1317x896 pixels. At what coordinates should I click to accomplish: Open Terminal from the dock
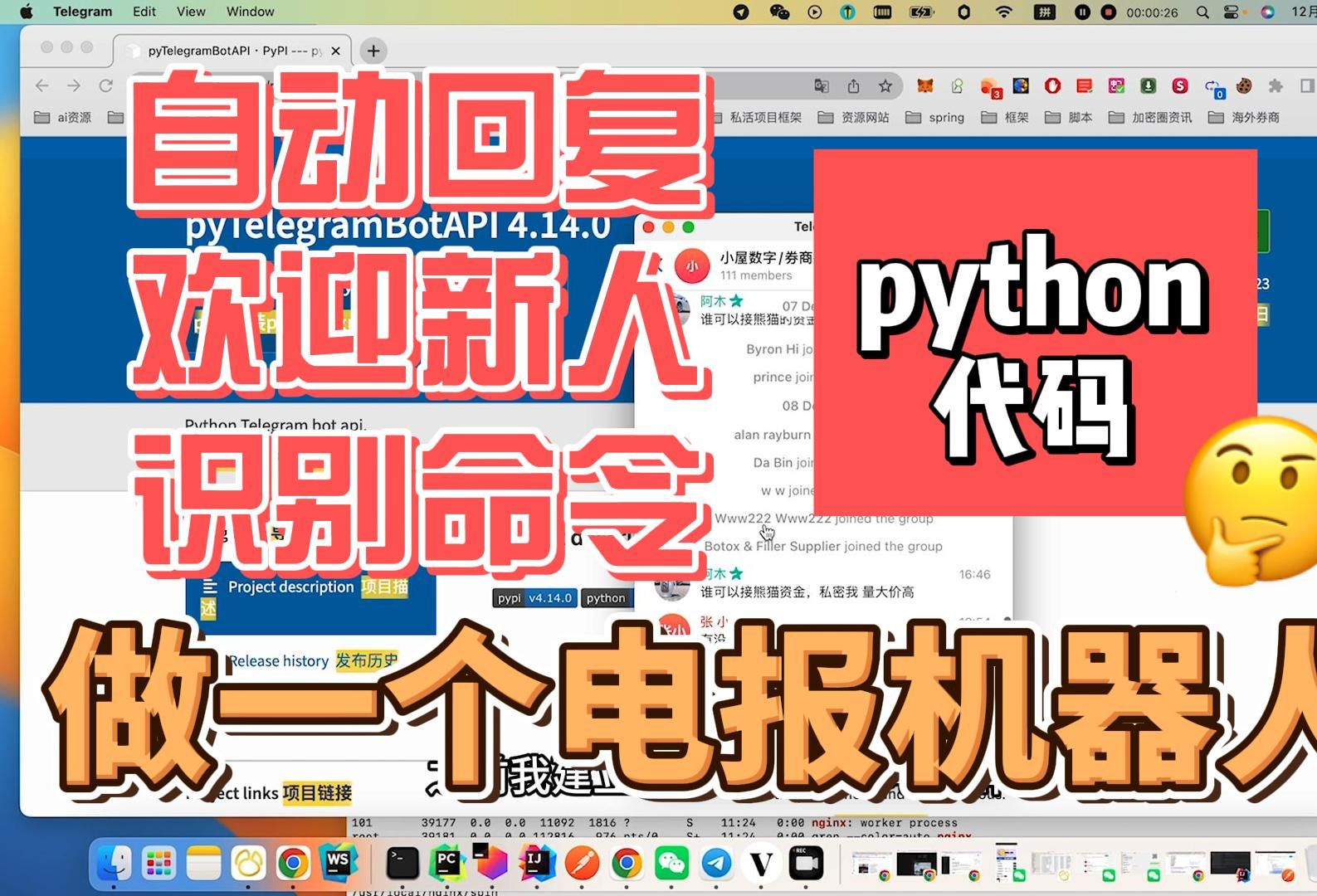pyautogui.click(x=402, y=864)
